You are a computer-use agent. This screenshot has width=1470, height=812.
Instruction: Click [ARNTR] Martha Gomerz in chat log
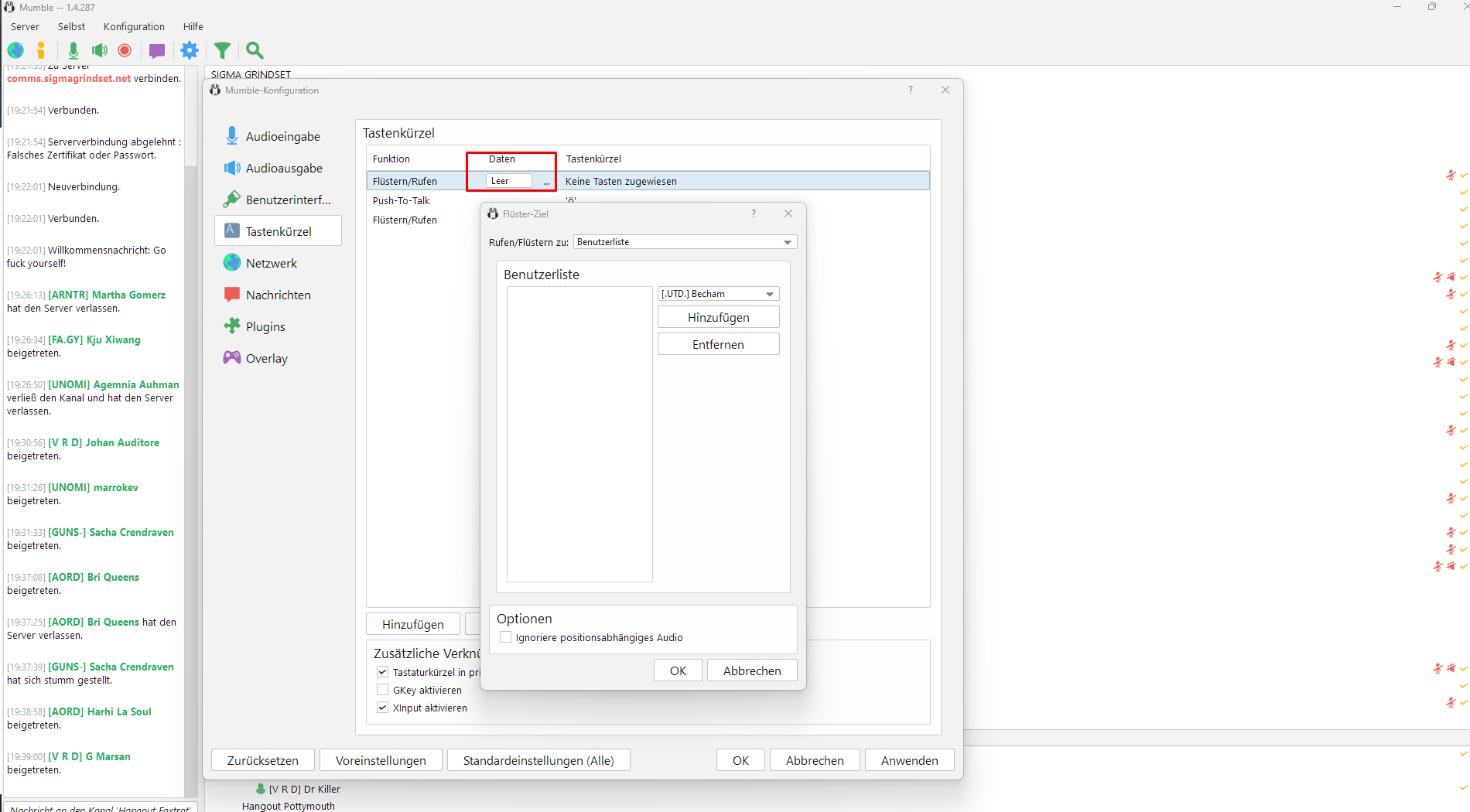(107, 295)
